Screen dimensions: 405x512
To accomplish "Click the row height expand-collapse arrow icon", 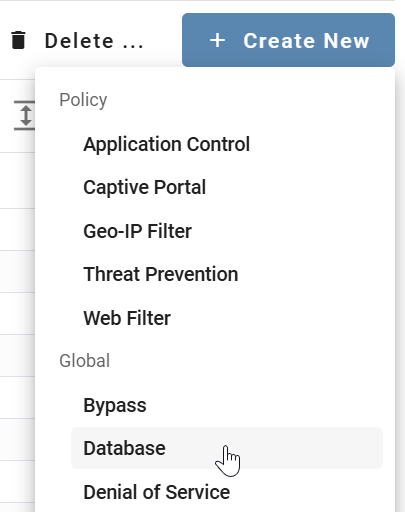I will pyautogui.click(x=25, y=115).
